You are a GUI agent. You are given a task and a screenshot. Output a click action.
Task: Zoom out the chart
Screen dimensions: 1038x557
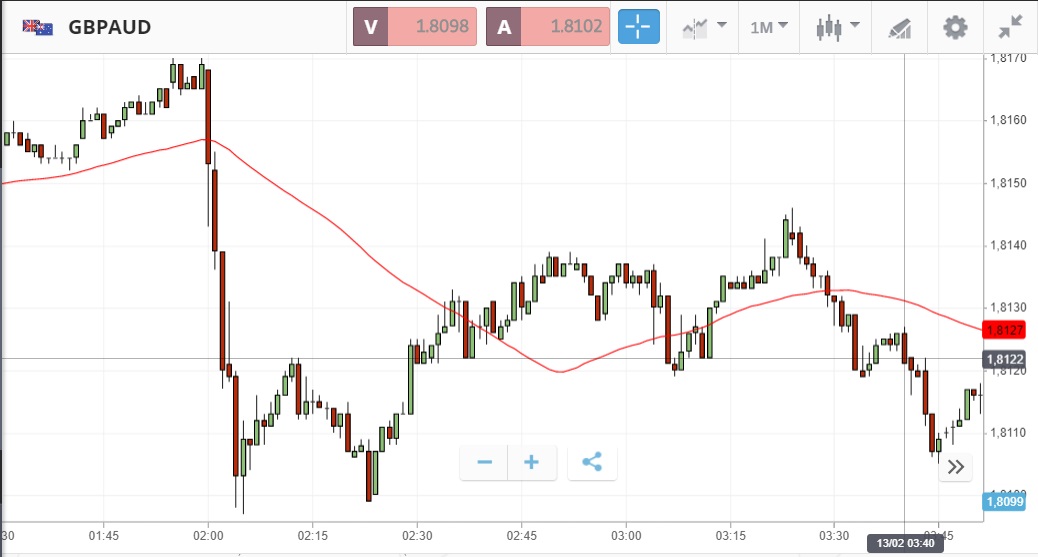coord(485,462)
